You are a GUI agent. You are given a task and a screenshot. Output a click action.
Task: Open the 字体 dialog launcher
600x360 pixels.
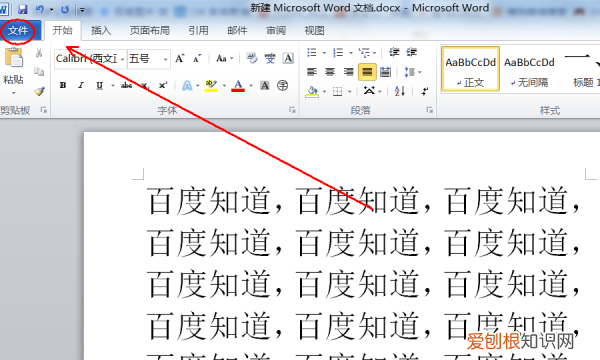(x=292, y=110)
